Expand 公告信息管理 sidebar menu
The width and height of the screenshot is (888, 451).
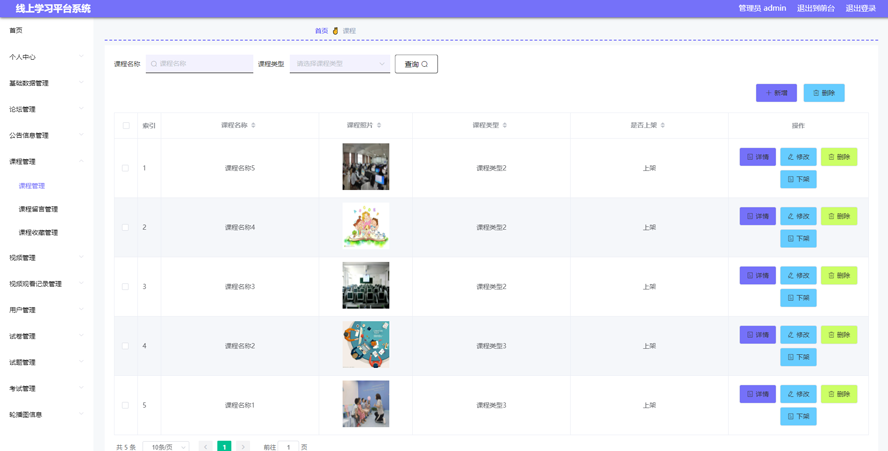(46, 135)
